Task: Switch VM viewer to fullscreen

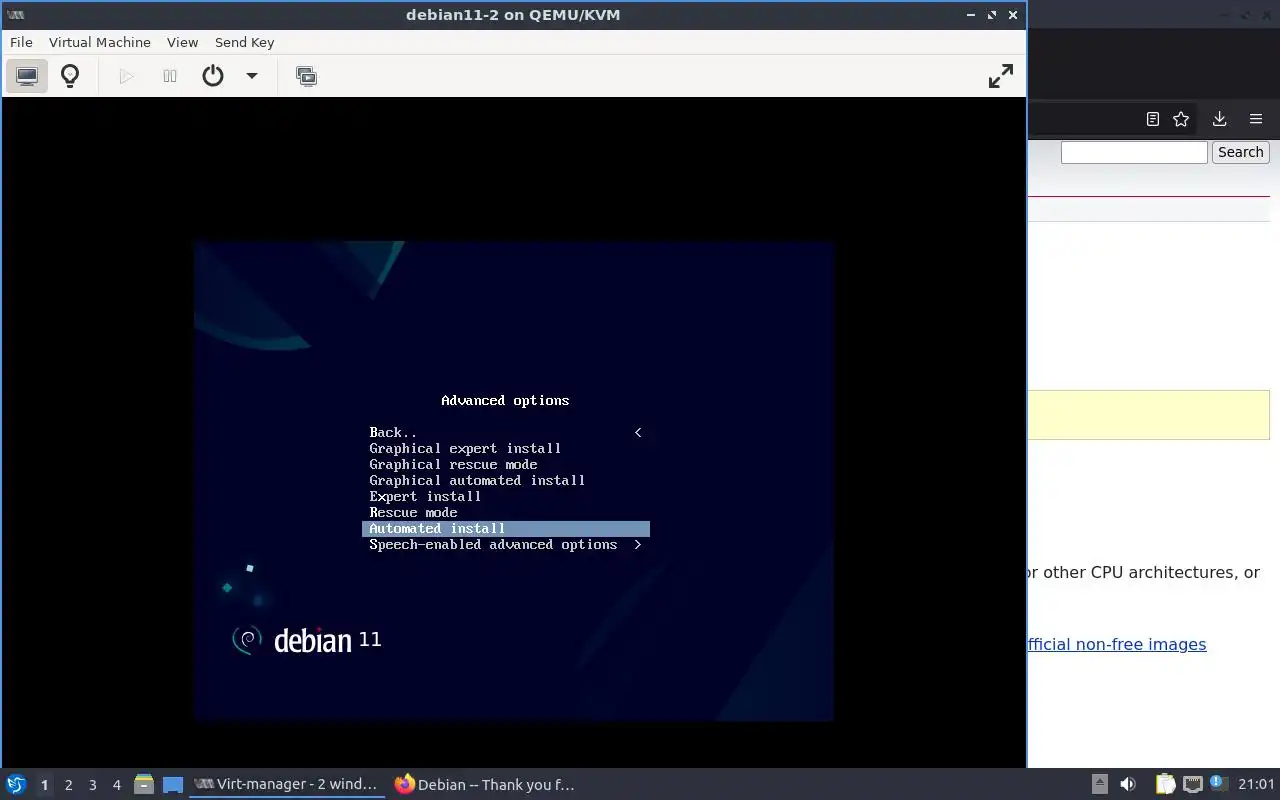Action: tap(1001, 76)
